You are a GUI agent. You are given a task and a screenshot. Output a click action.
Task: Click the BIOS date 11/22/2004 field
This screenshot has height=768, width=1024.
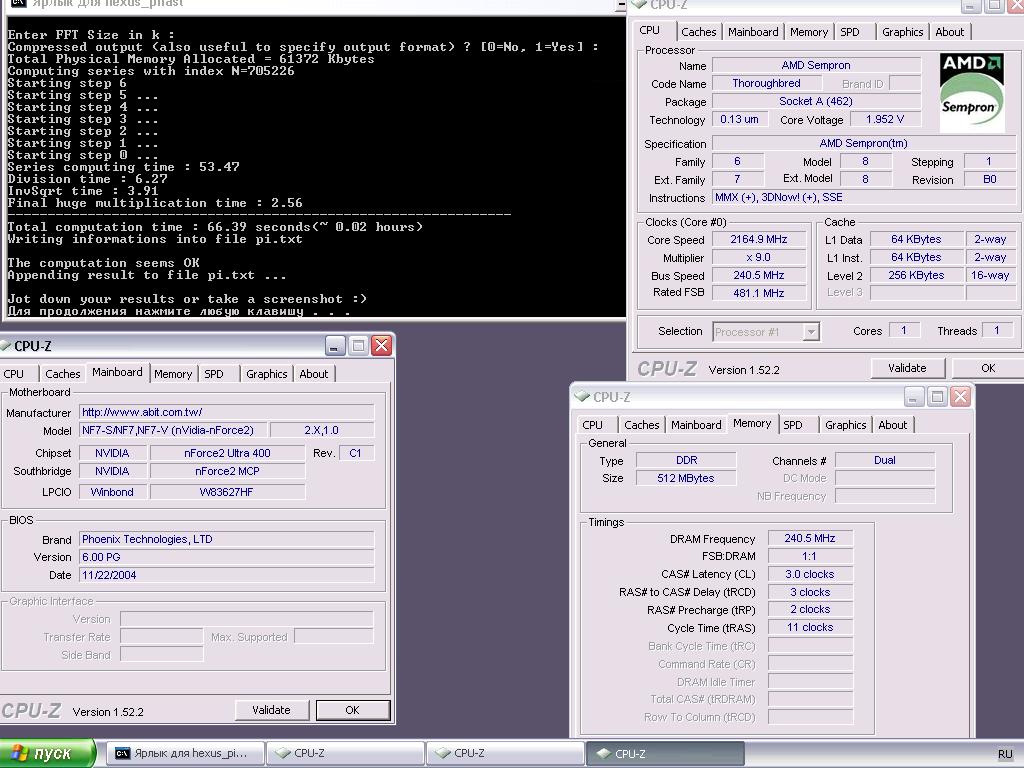pyautogui.click(x=227, y=575)
